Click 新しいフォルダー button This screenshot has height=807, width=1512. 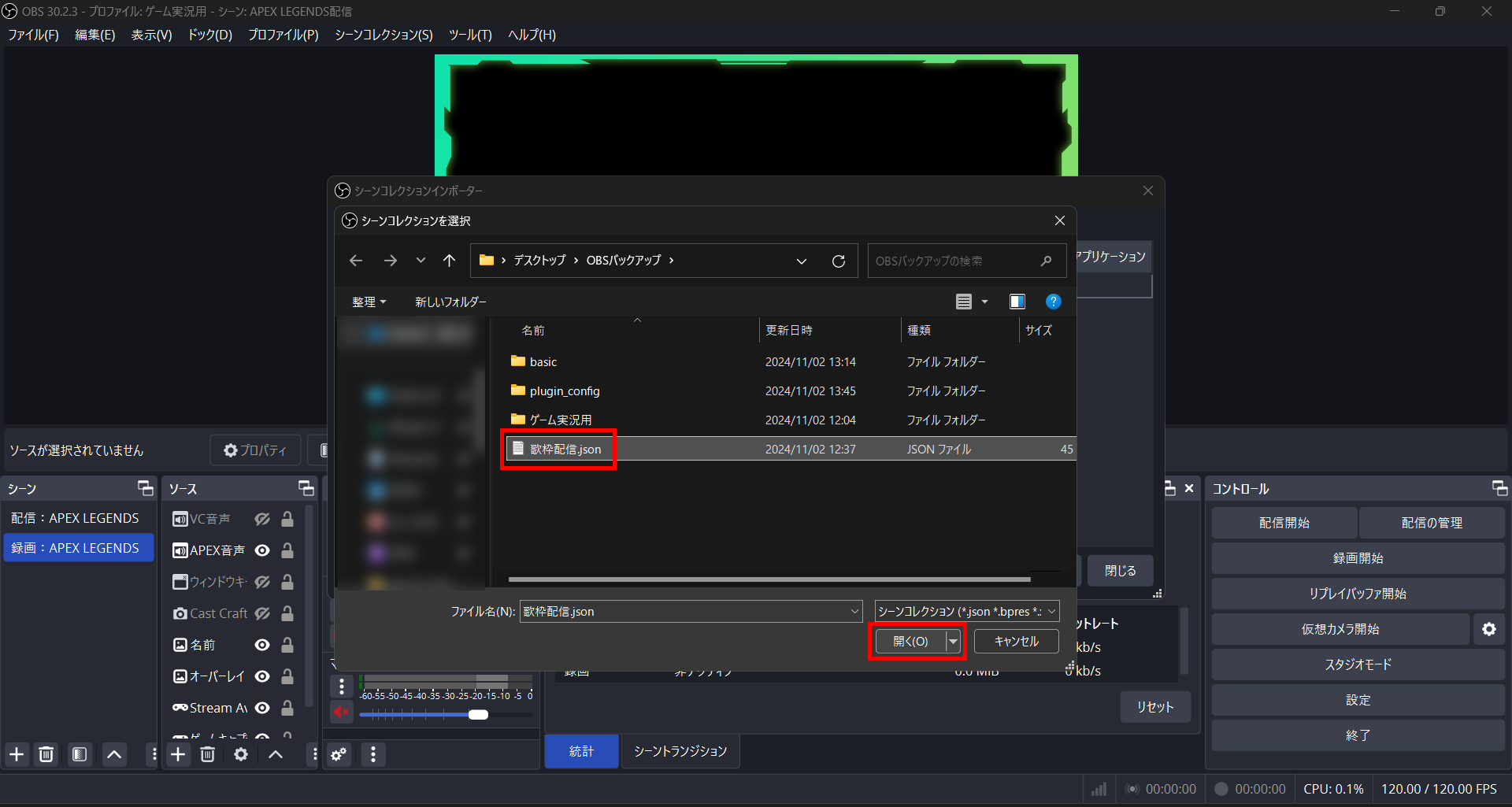point(450,302)
